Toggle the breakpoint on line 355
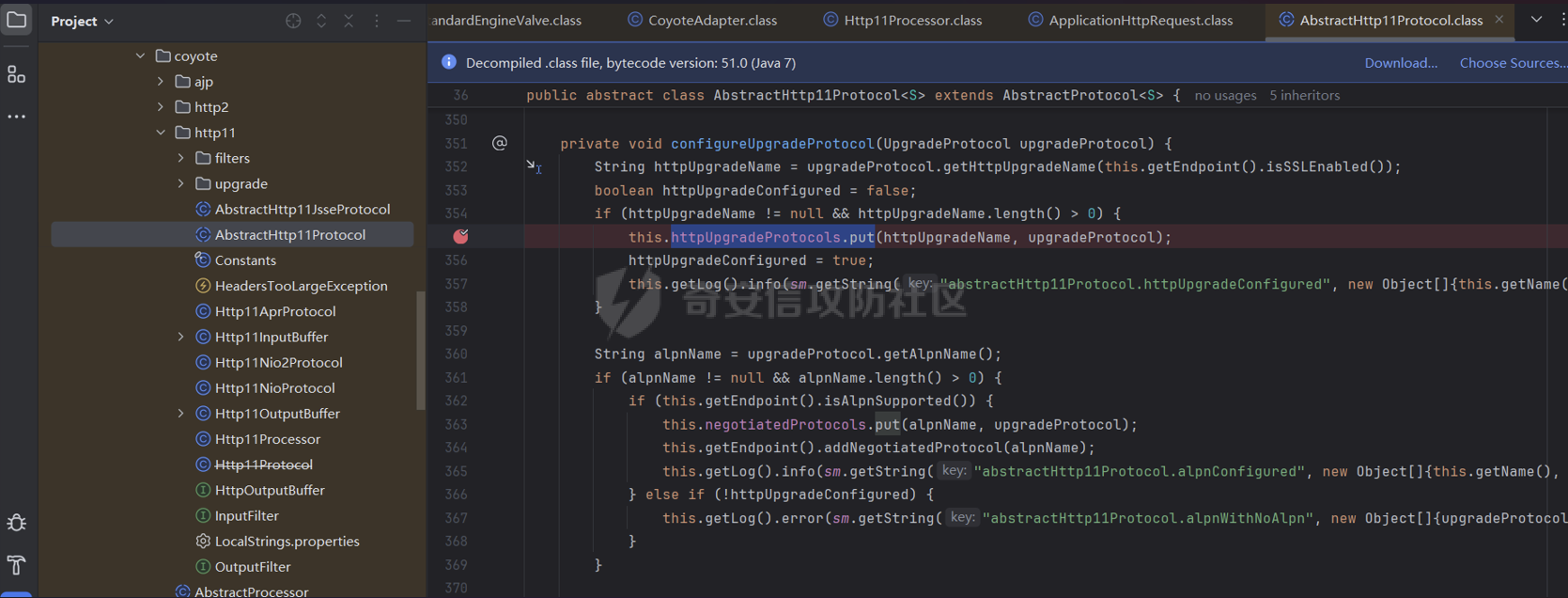Viewport: 1568px width, 598px height. 460,237
